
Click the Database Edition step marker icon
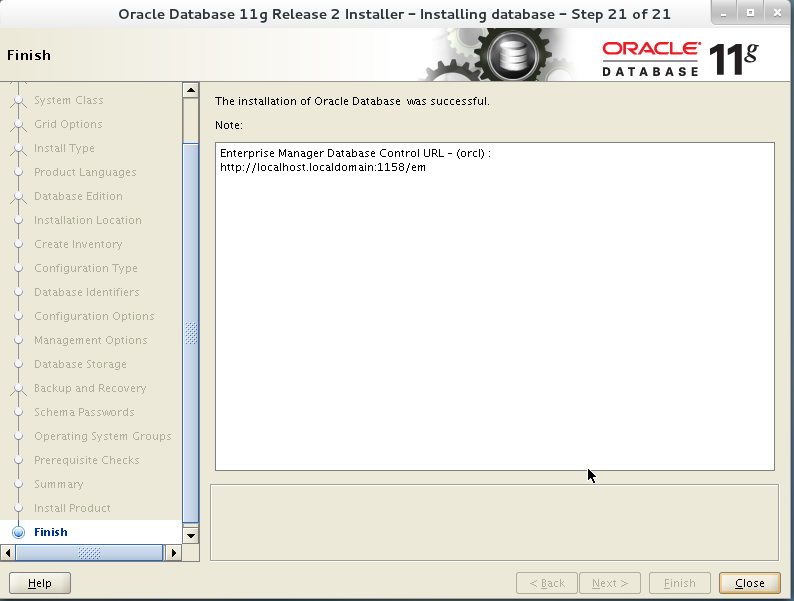point(19,196)
